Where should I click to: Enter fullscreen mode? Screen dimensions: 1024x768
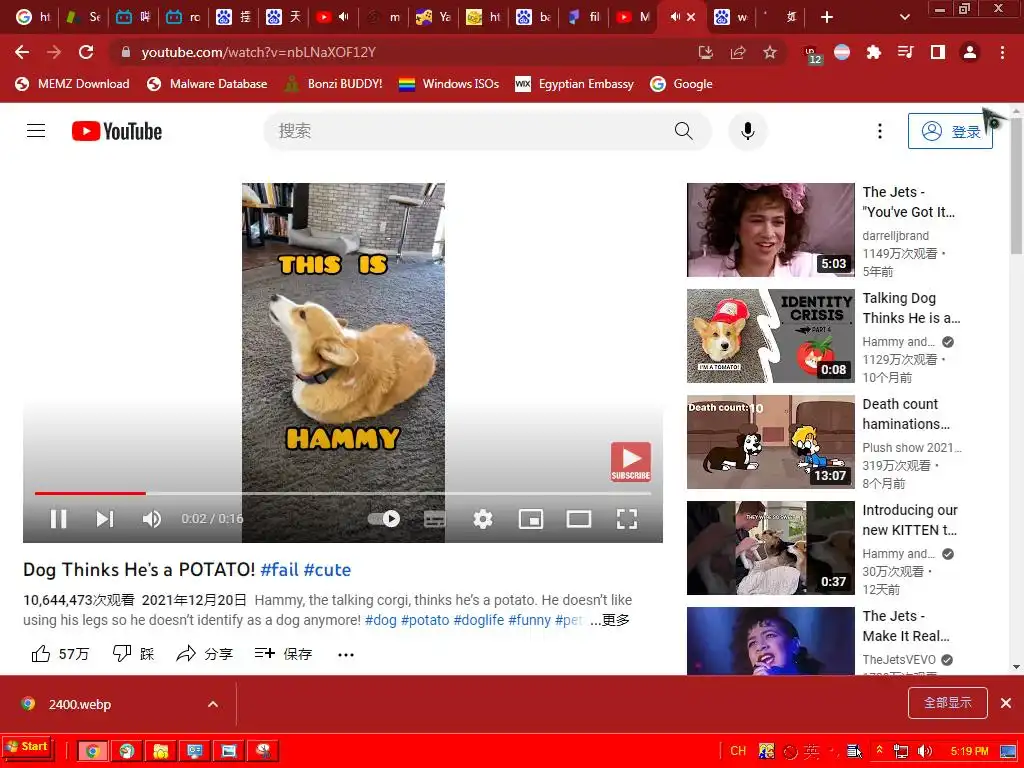(627, 519)
